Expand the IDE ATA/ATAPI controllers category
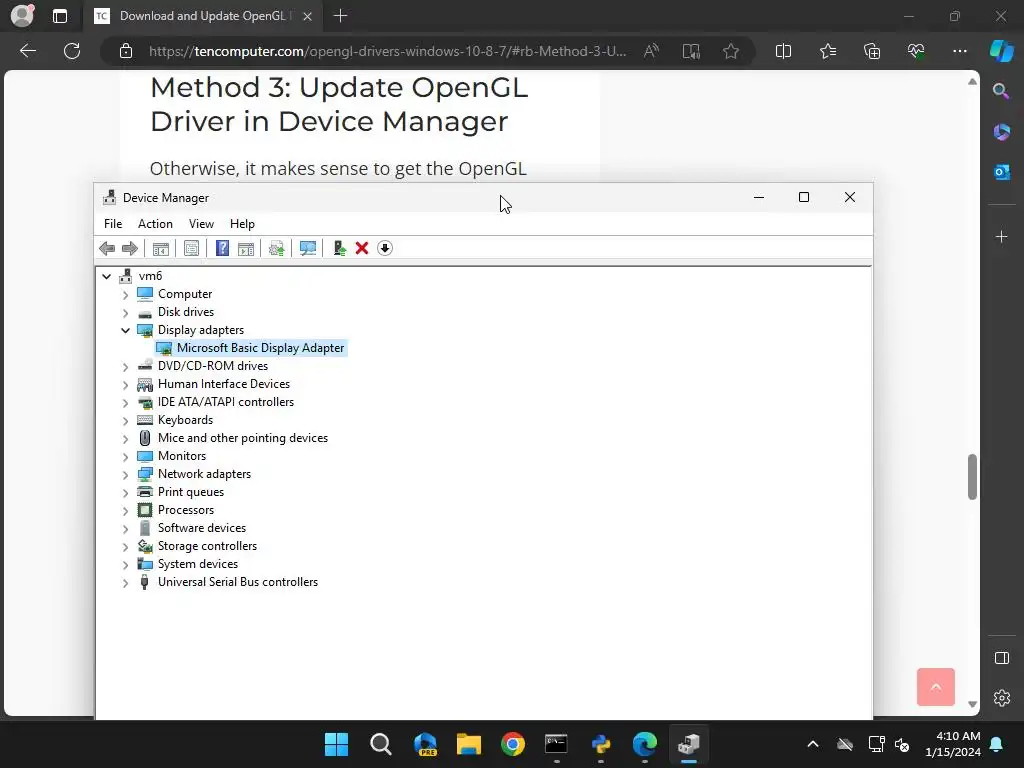This screenshot has width=1024, height=768. pyautogui.click(x=125, y=402)
